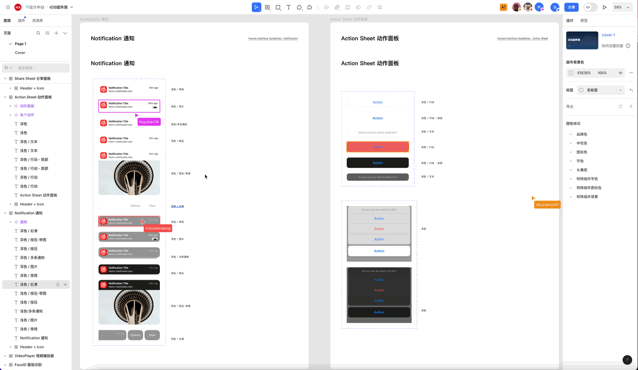Viewport: 638px width, 370px height.
Task: Click the cover 1 thumbnail image
Action: [x=582, y=40]
